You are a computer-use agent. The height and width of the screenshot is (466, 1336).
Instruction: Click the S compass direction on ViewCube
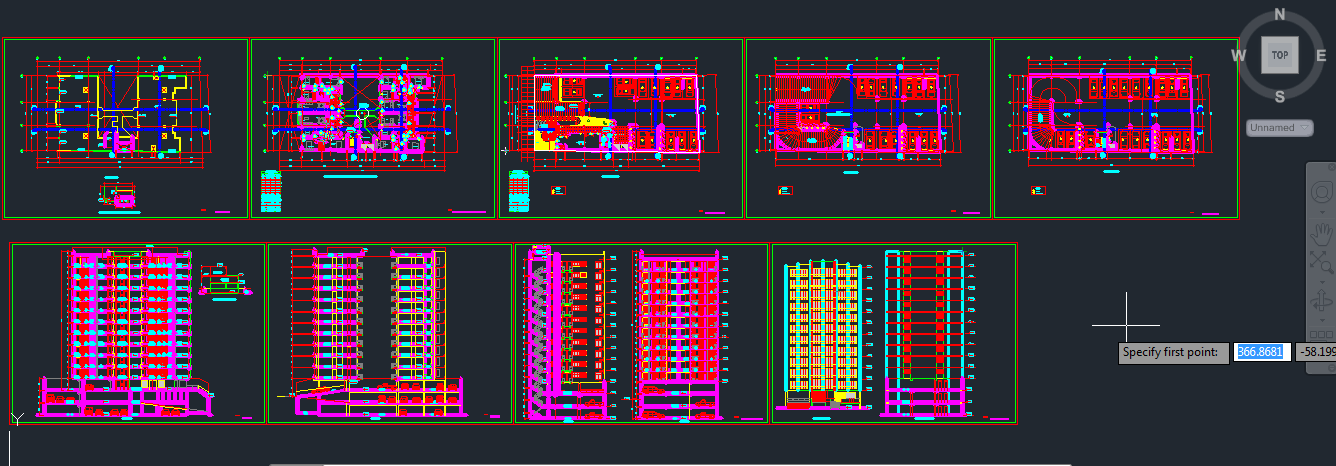click(x=1279, y=96)
